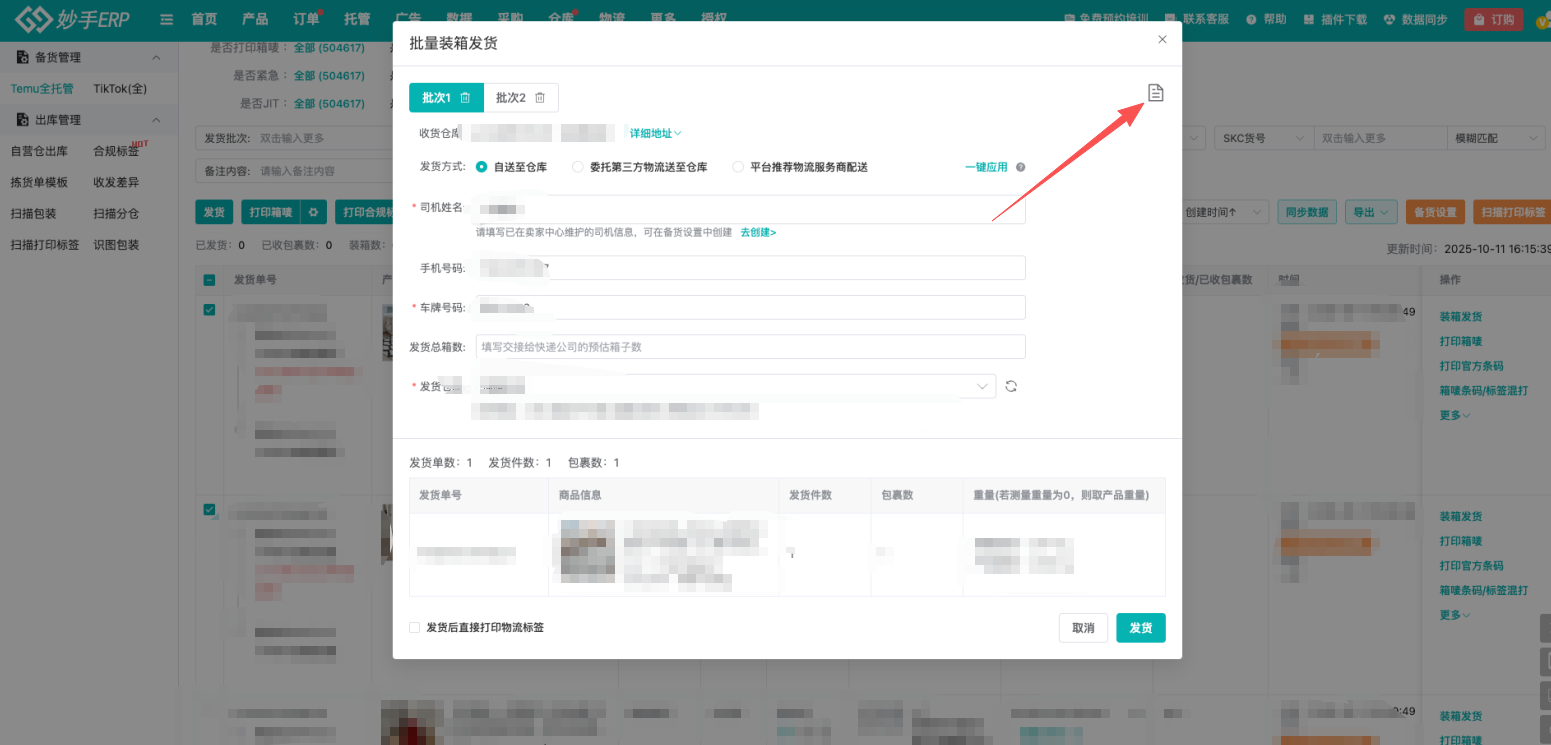The height and width of the screenshot is (745, 1551).
Task: Choose 平台推荐物流服务商配送 option
Action: pyautogui.click(x=739, y=167)
